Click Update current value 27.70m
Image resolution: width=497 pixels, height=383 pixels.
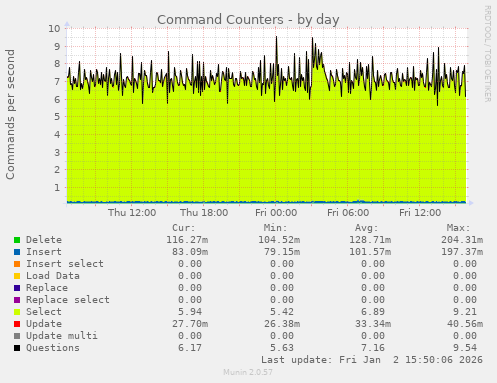(x=190, y=324)
